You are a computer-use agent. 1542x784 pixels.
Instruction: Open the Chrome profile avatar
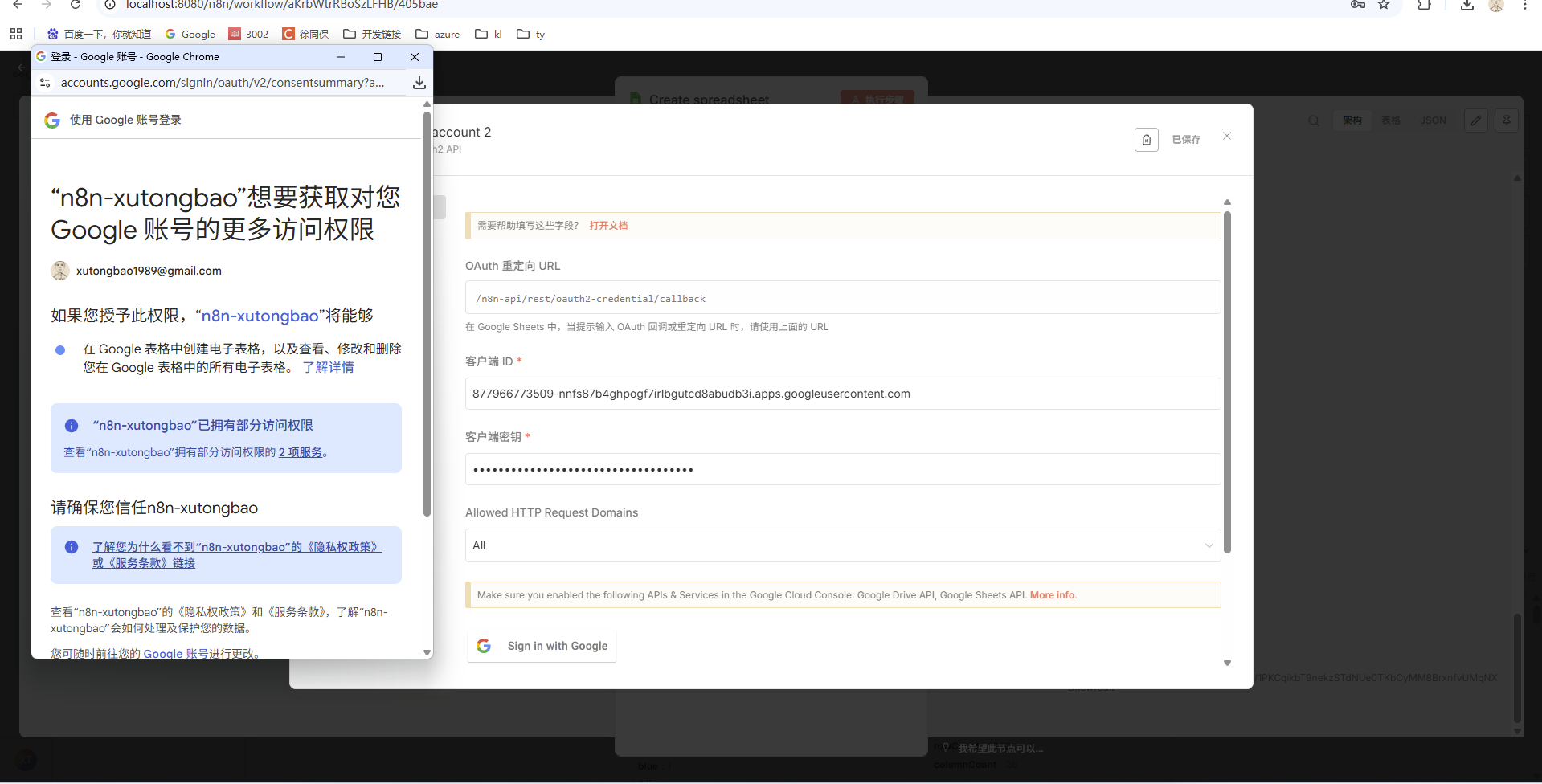(1496, 5)
